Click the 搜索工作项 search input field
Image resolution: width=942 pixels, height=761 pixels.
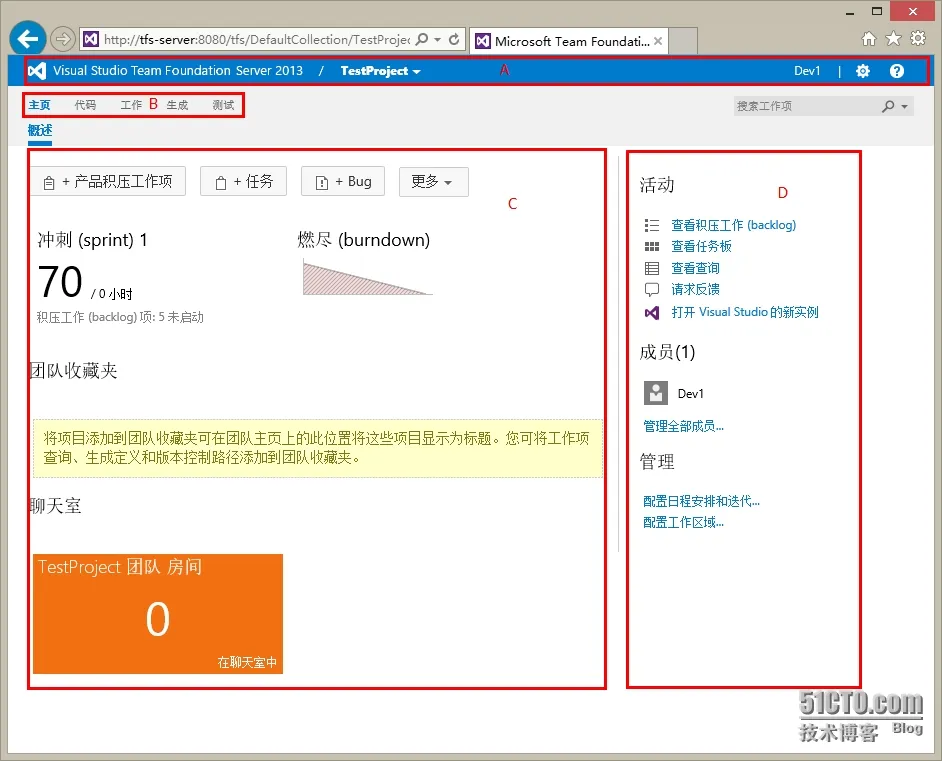pyautogui.click(x=805, y=106)
